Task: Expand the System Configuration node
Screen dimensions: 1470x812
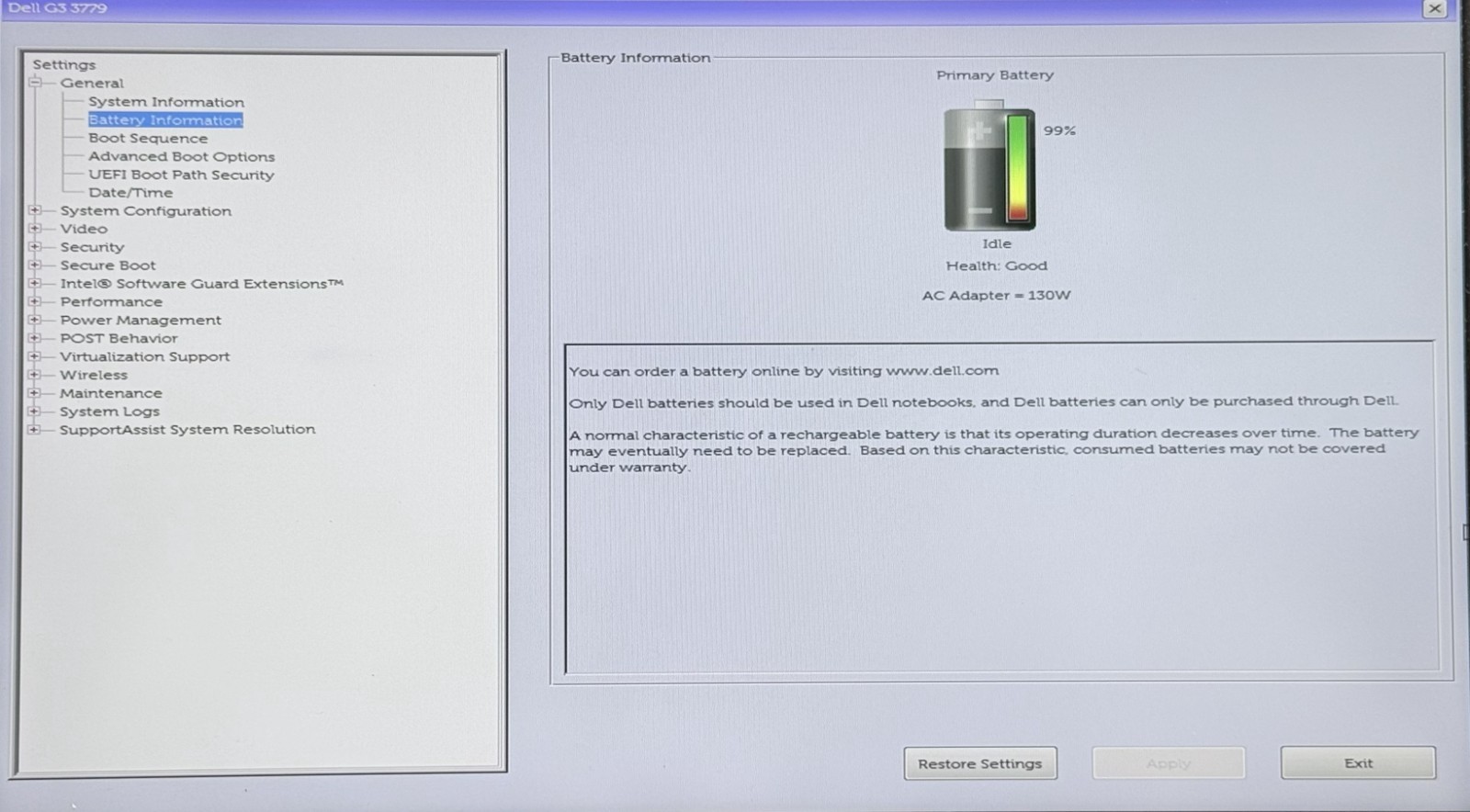Action: 35,210
